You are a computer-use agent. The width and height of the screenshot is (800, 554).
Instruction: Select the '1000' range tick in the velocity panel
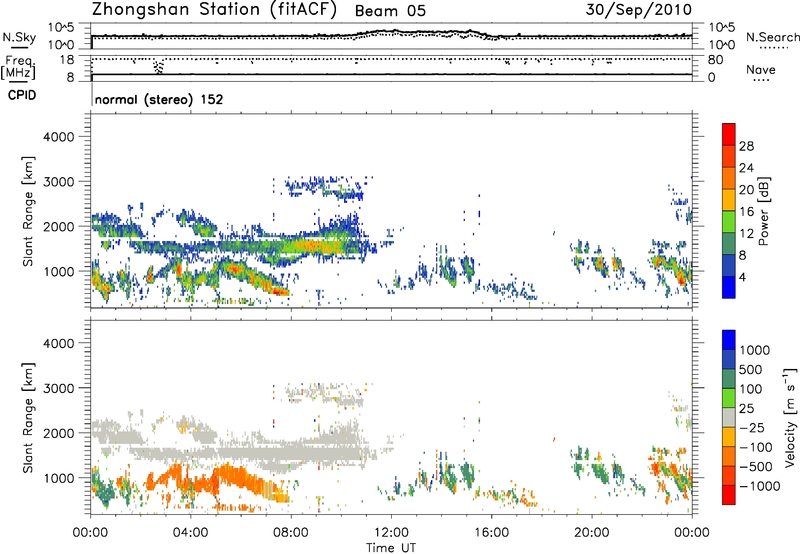(x=59, y=479)
